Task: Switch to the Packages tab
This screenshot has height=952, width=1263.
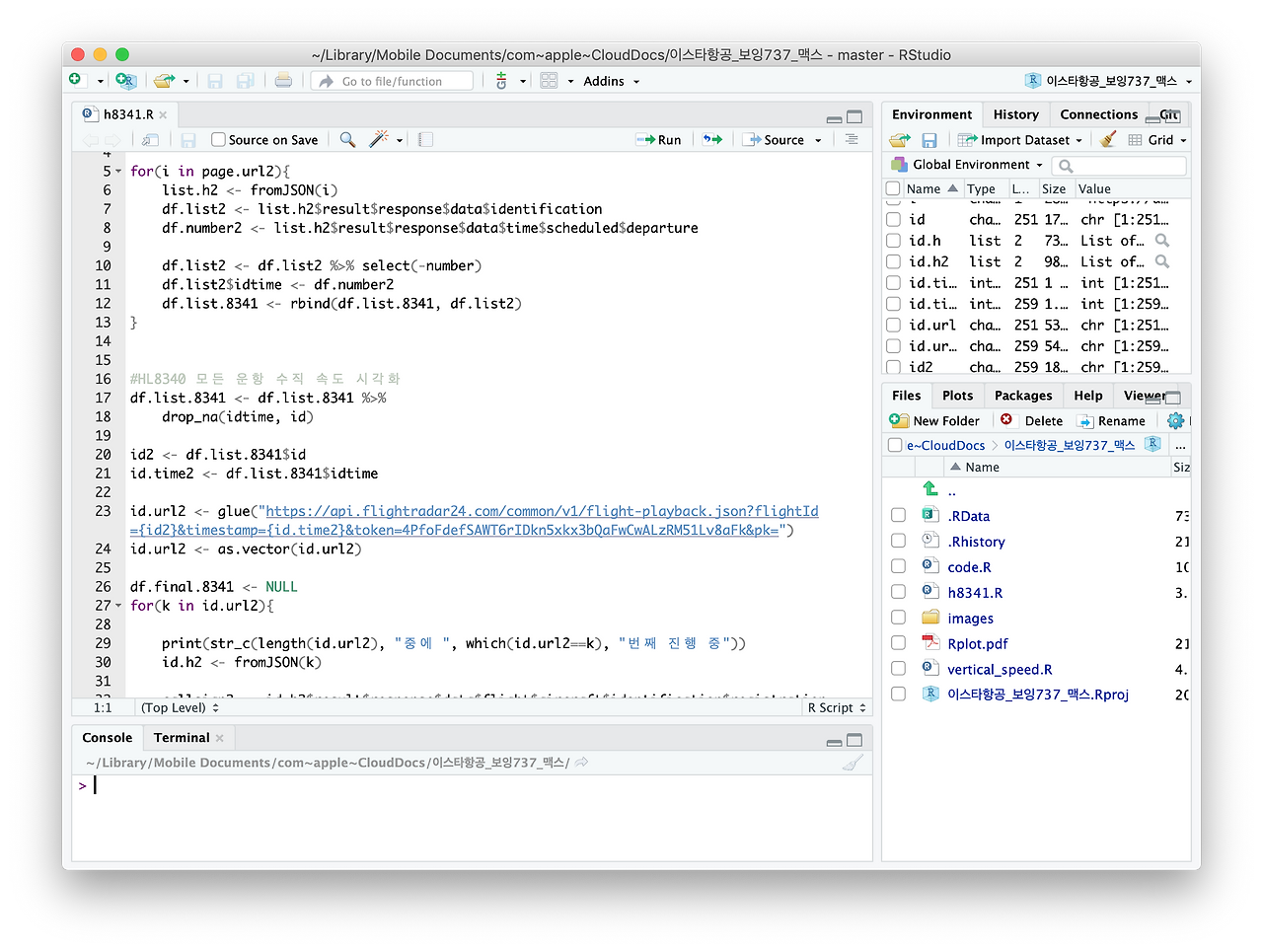Action: coord(1023,396)
